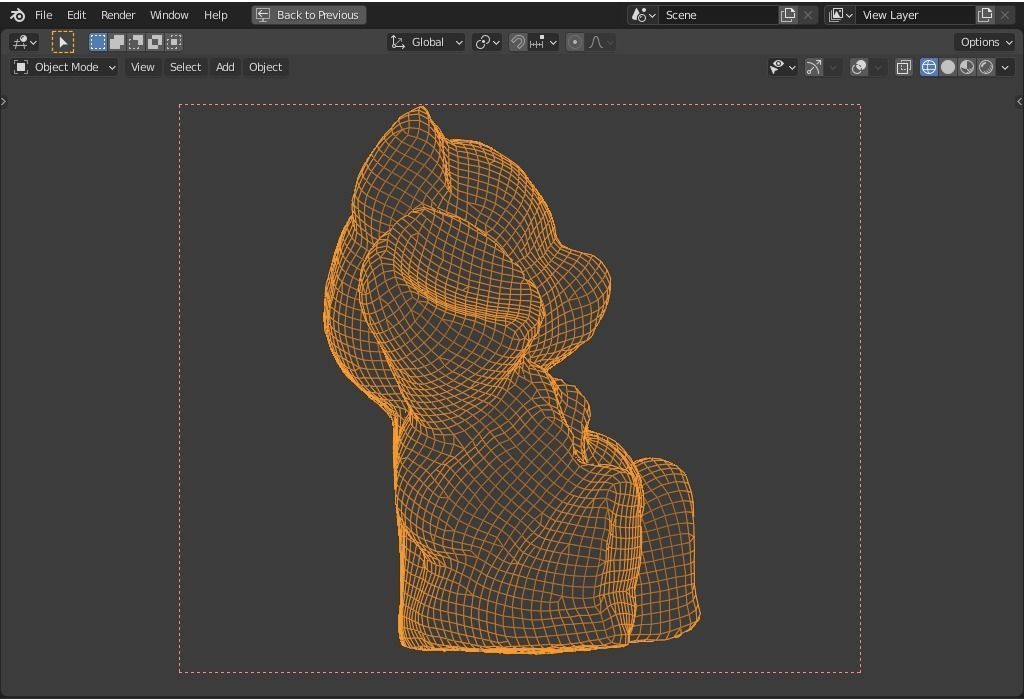The height and width of the screenshot is (699, 1024).
Task: Choose the Intersect selection mode icon
Action: 174,42
